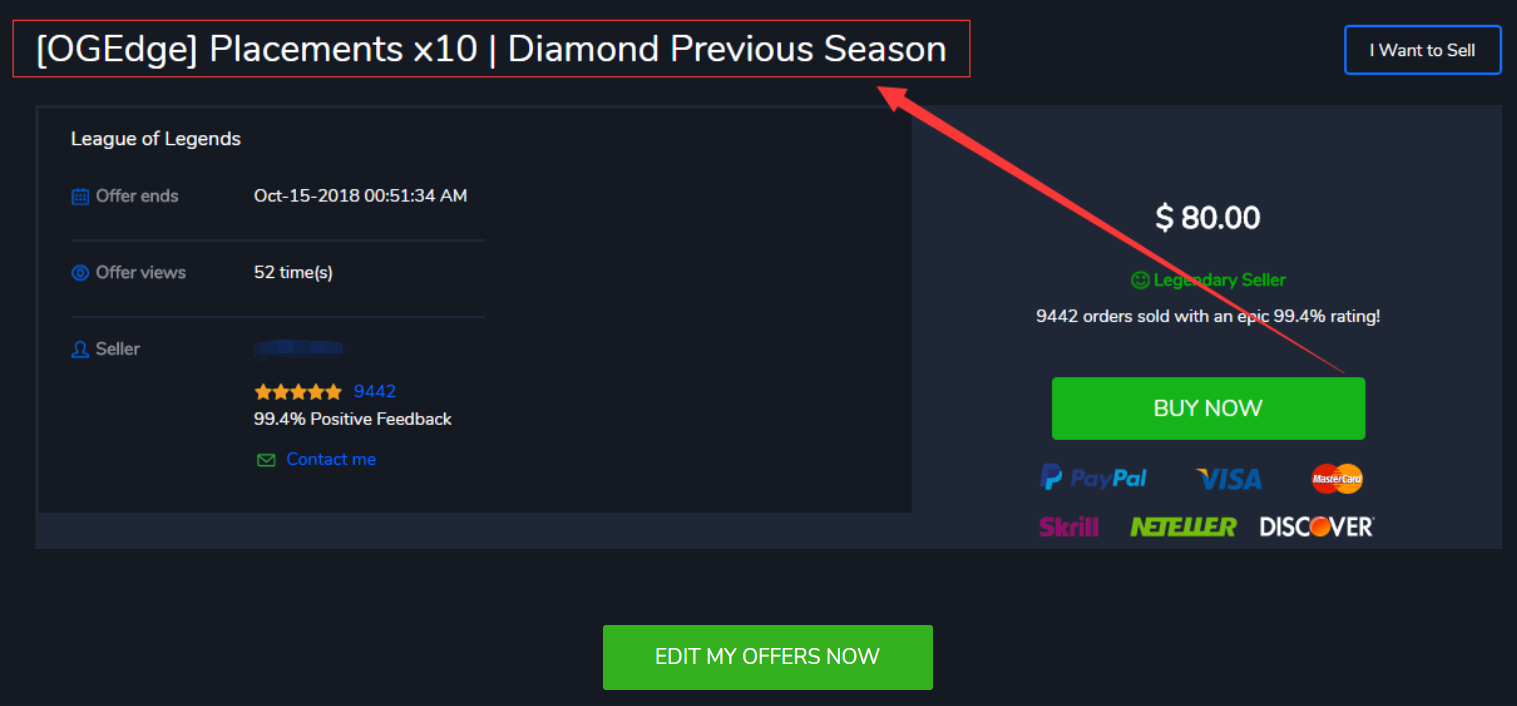Viewport: 1517px width, 706px height.
Task: Select the DISCOVER payment logo
Action: coord(1317,526)
